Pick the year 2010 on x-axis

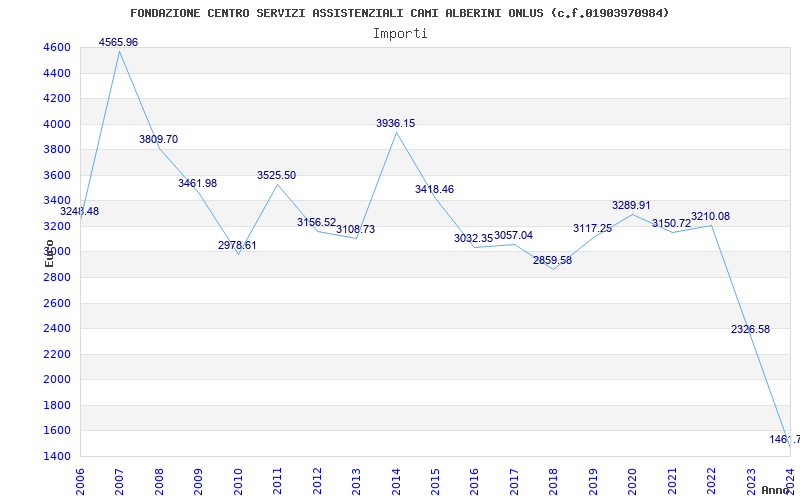[x=238, y=482]
